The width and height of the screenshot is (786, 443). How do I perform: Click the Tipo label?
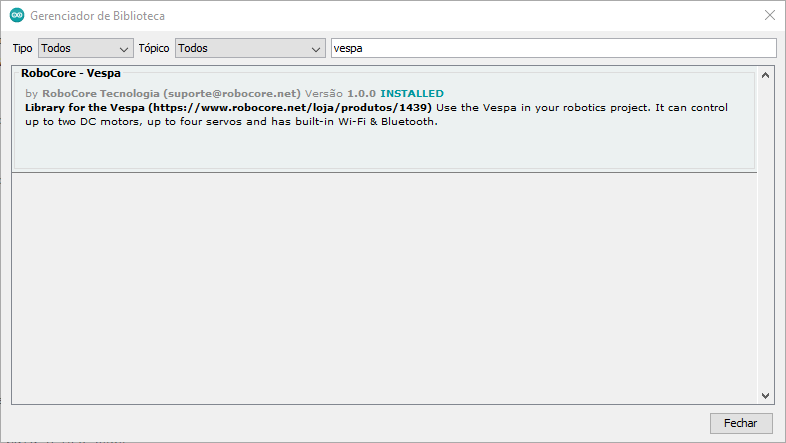pos(23,48)
